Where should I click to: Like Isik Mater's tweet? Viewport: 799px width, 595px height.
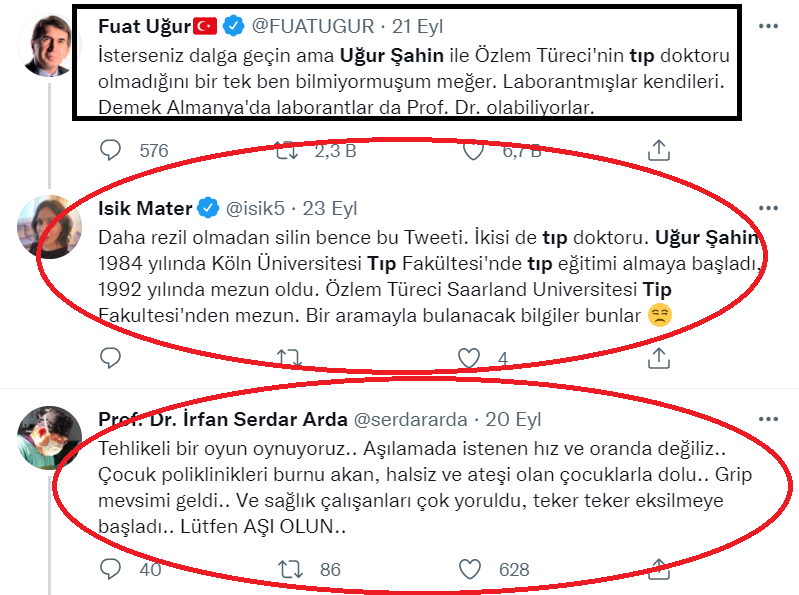pyautogui.click(x=469, y=358)
